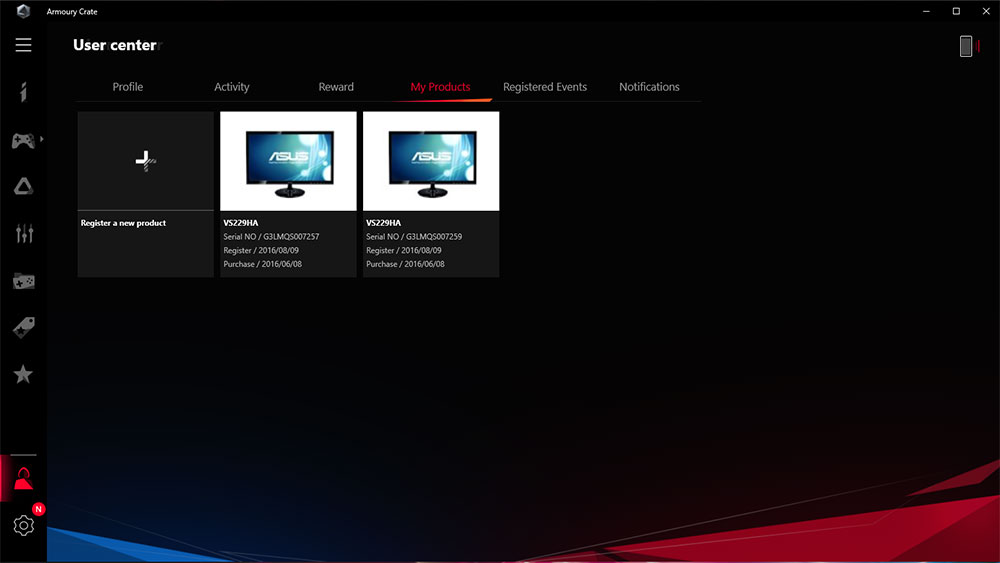
Task: Open monitor thumbnail for serial G3LMQS007257
Action: [x=288, y=161]
